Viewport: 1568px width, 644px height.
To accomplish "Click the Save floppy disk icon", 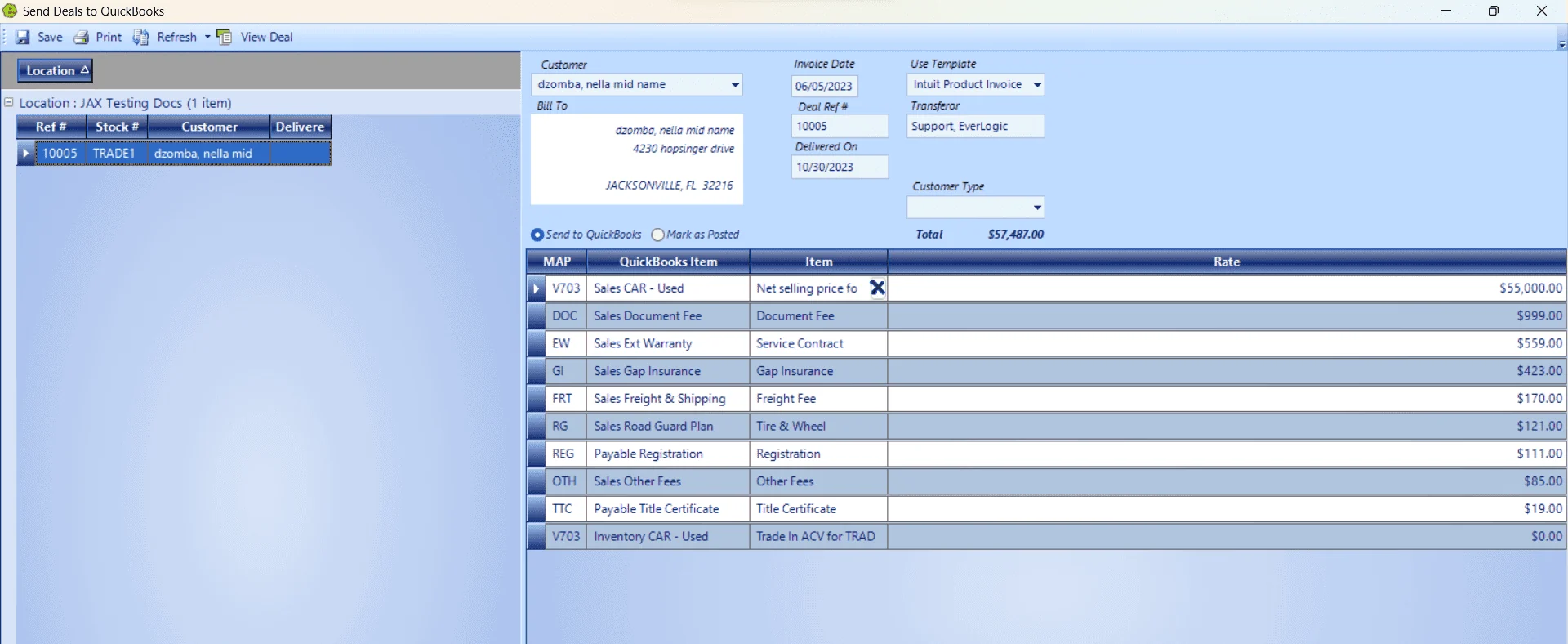I will click(23, 38).
